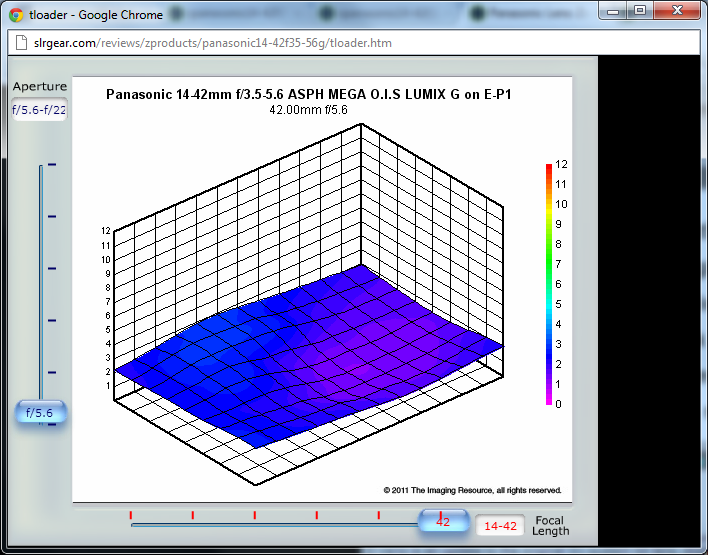This screenshot has width=708, height=555.
Task: Click the page document icon in address bar
Action: (x=21, y=42)
